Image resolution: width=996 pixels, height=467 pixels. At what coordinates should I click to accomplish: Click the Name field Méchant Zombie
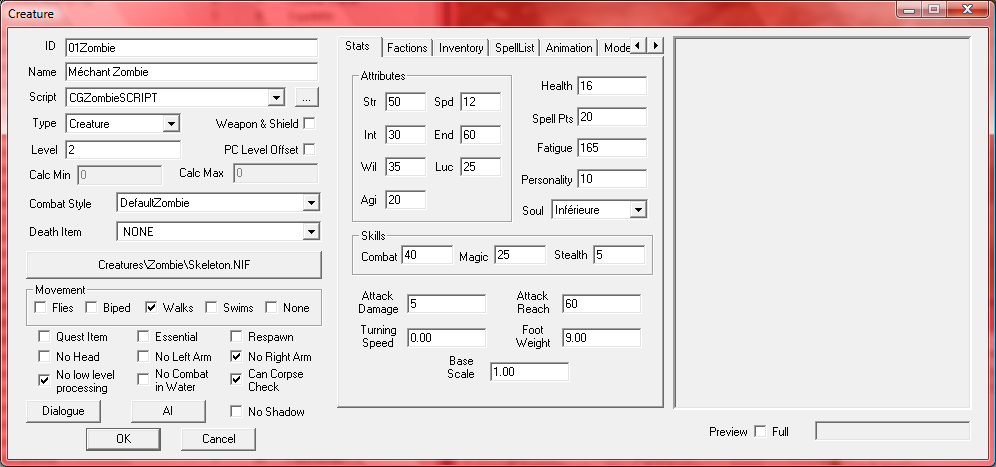[191, 72]
